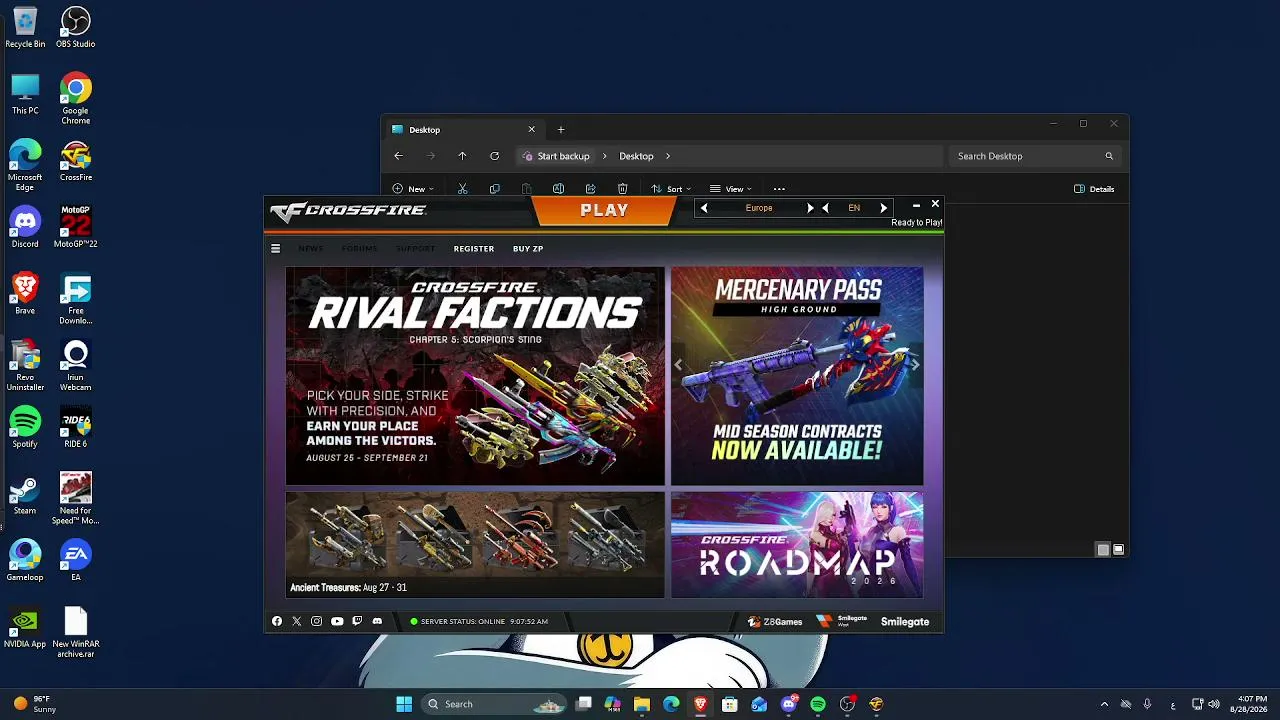Open the NEWS menu item in launcher
Viewport: 1280px width, 720px height.
click(x=310, y=248)
